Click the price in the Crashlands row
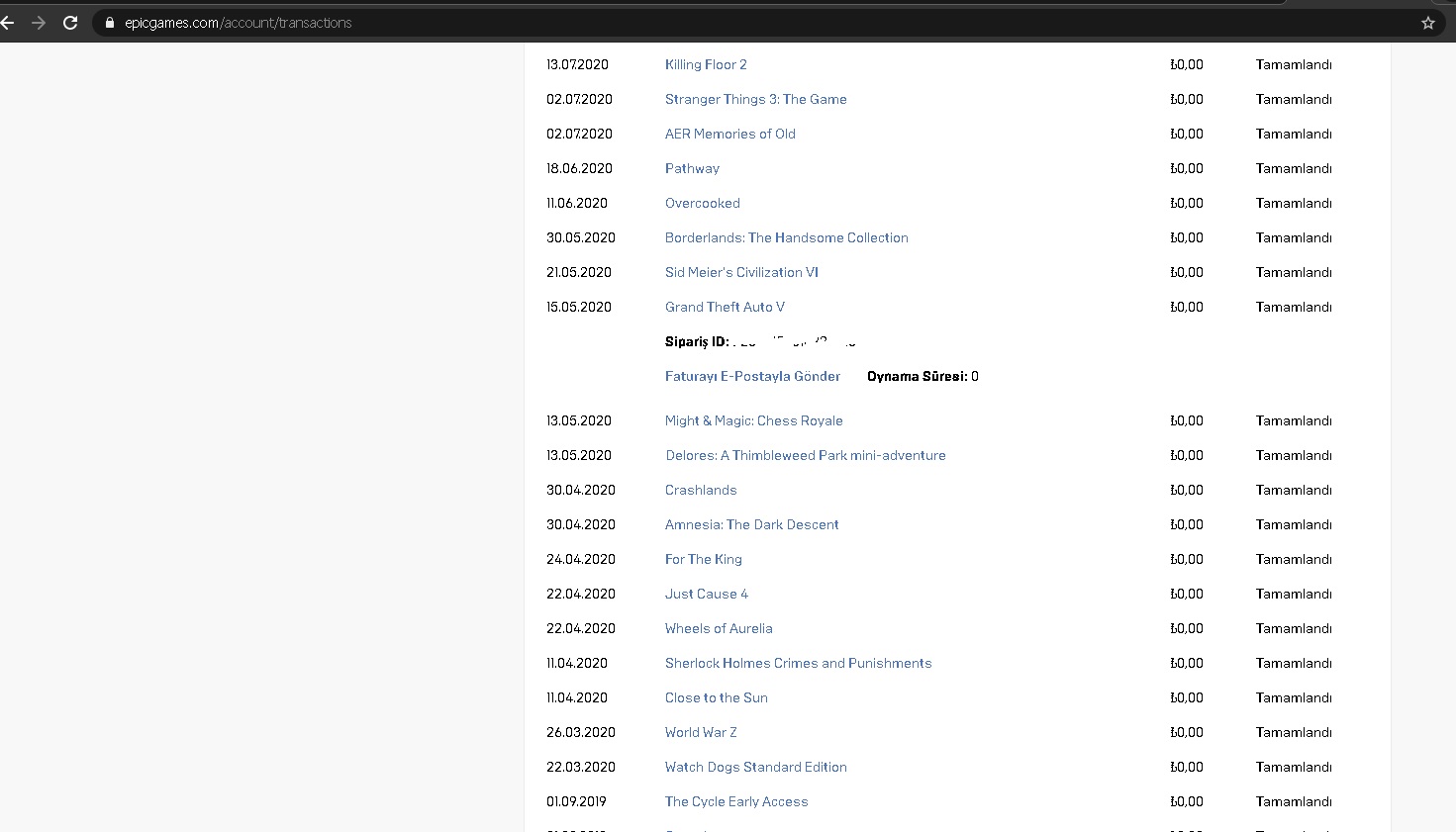This screenshot has width=1456, height=832. pos(1187,490)
